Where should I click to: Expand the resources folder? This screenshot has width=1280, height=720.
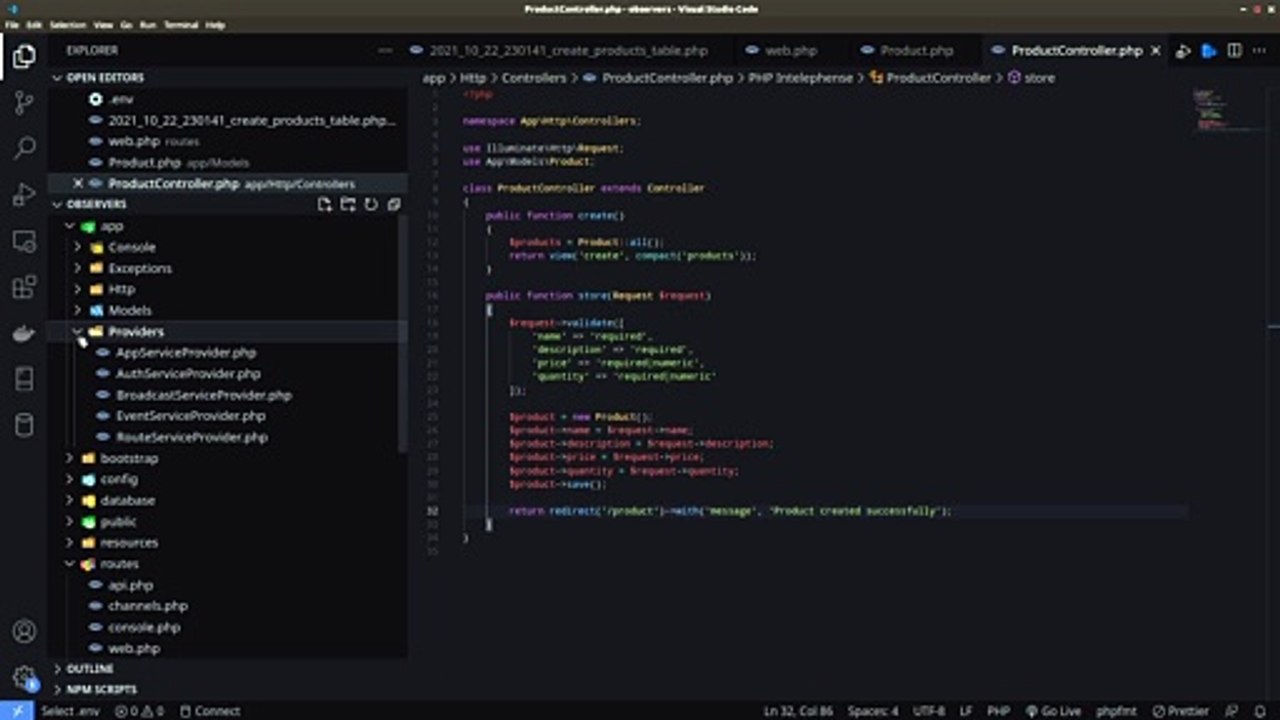click(70, 542)
